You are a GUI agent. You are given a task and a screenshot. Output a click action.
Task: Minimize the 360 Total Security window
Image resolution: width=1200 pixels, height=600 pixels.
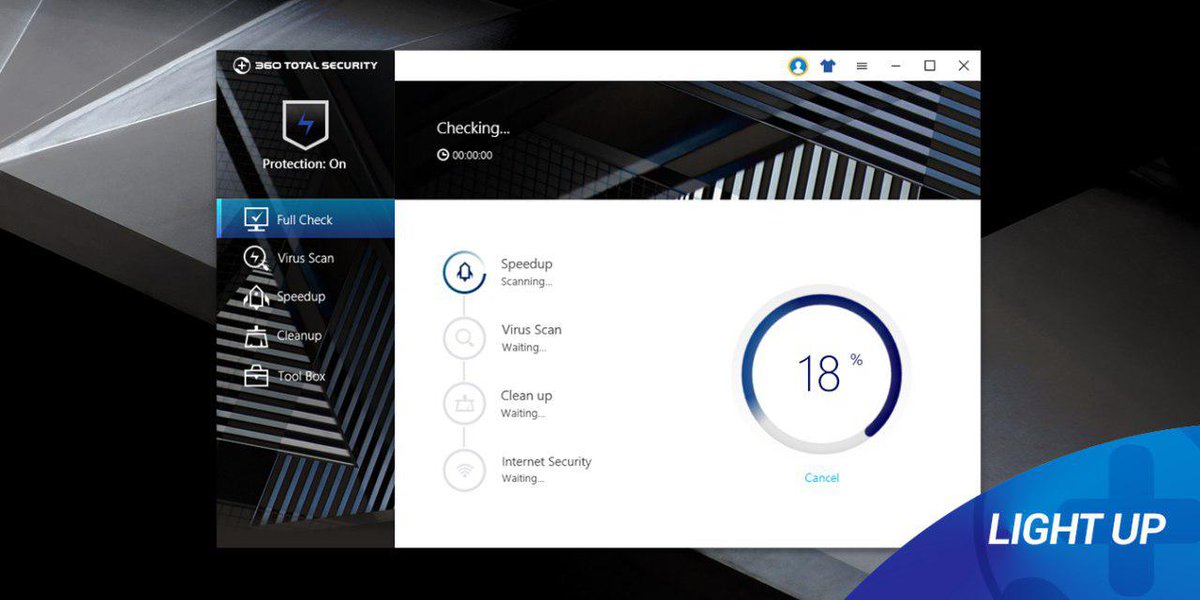(896, 66)
